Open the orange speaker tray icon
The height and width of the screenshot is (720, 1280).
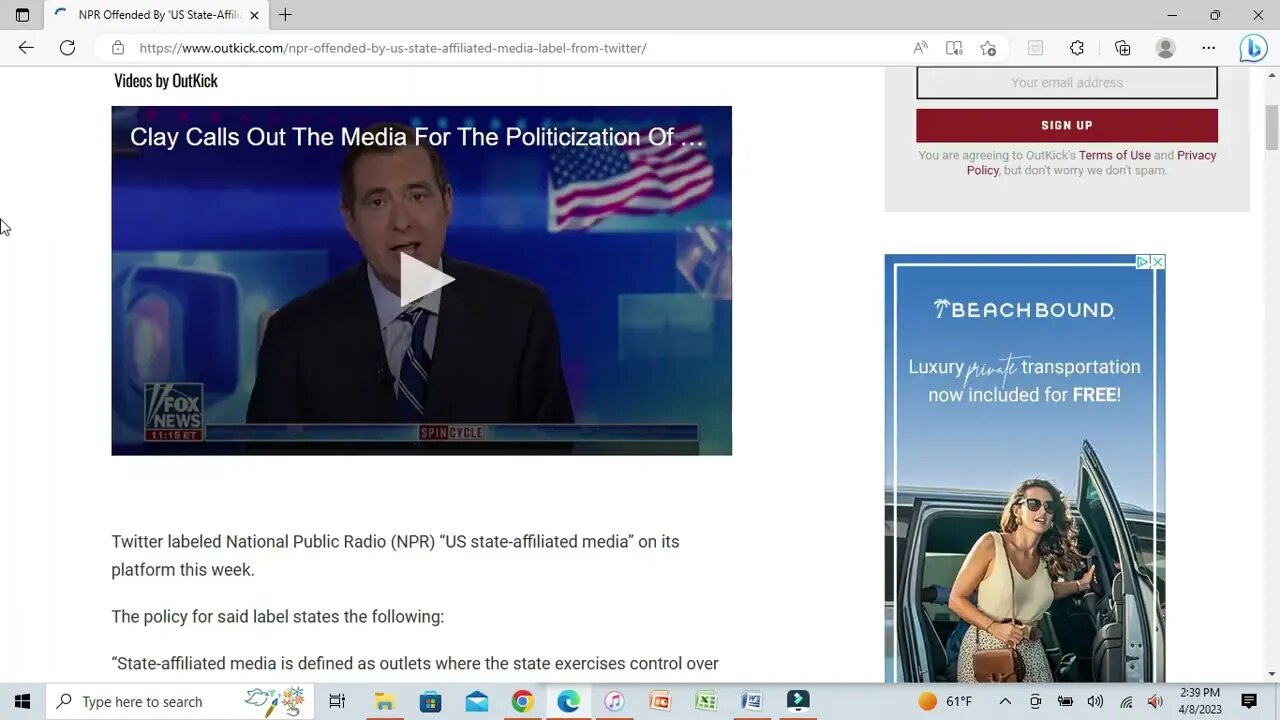pos(1155,701)
